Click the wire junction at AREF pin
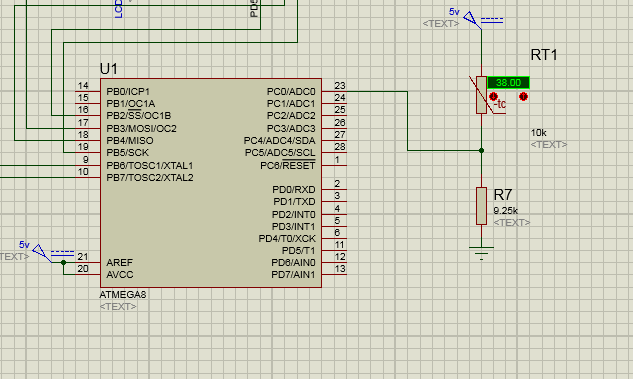Viewport: 633px width, 379px height. pos(63,262)
